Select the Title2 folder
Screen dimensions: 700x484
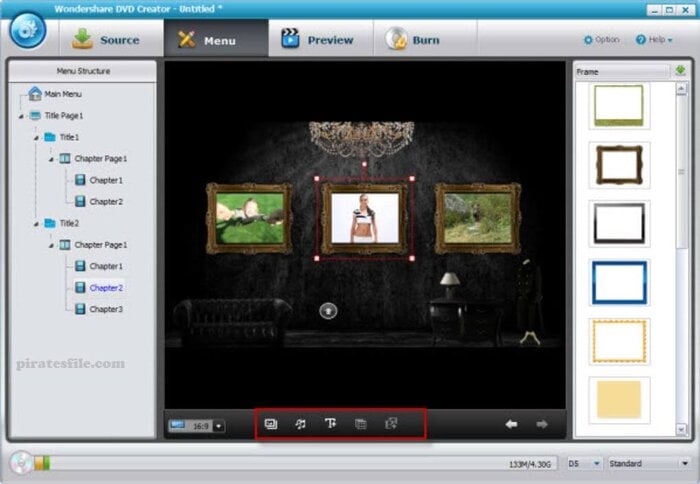pos(62,223)
